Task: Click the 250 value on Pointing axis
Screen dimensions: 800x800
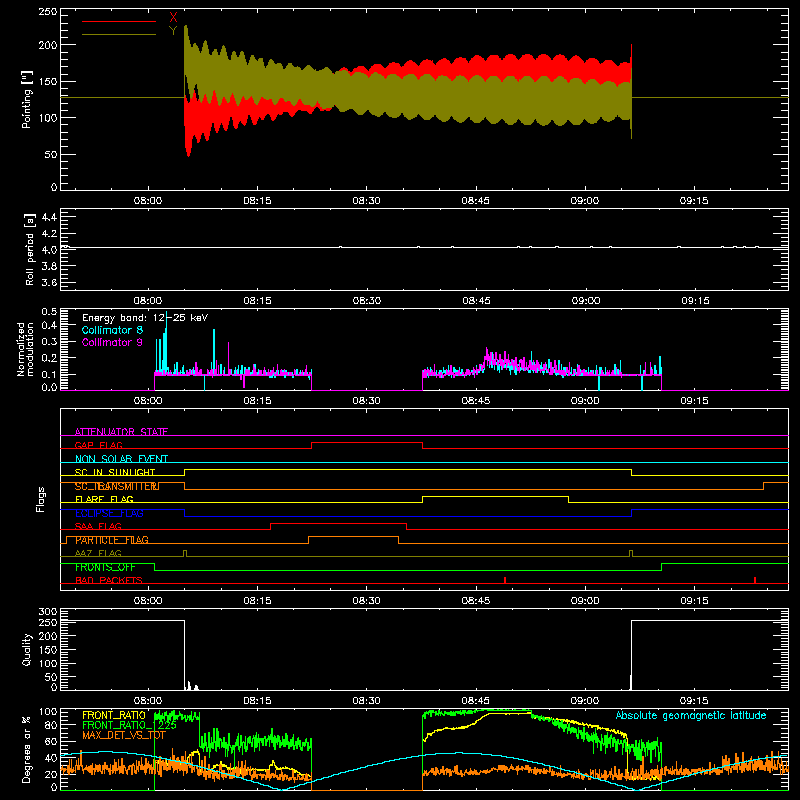Action: (x=47, y=12)
